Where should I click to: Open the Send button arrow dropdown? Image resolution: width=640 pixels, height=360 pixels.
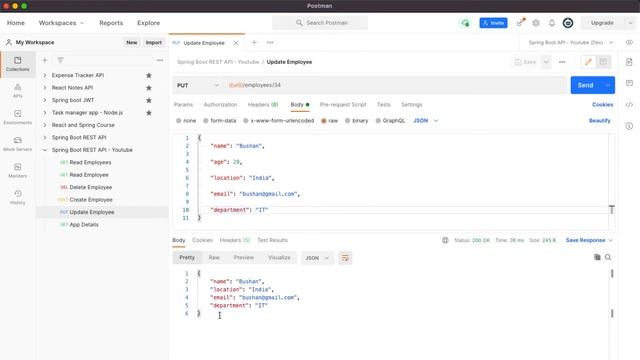(x=608, y=85)
